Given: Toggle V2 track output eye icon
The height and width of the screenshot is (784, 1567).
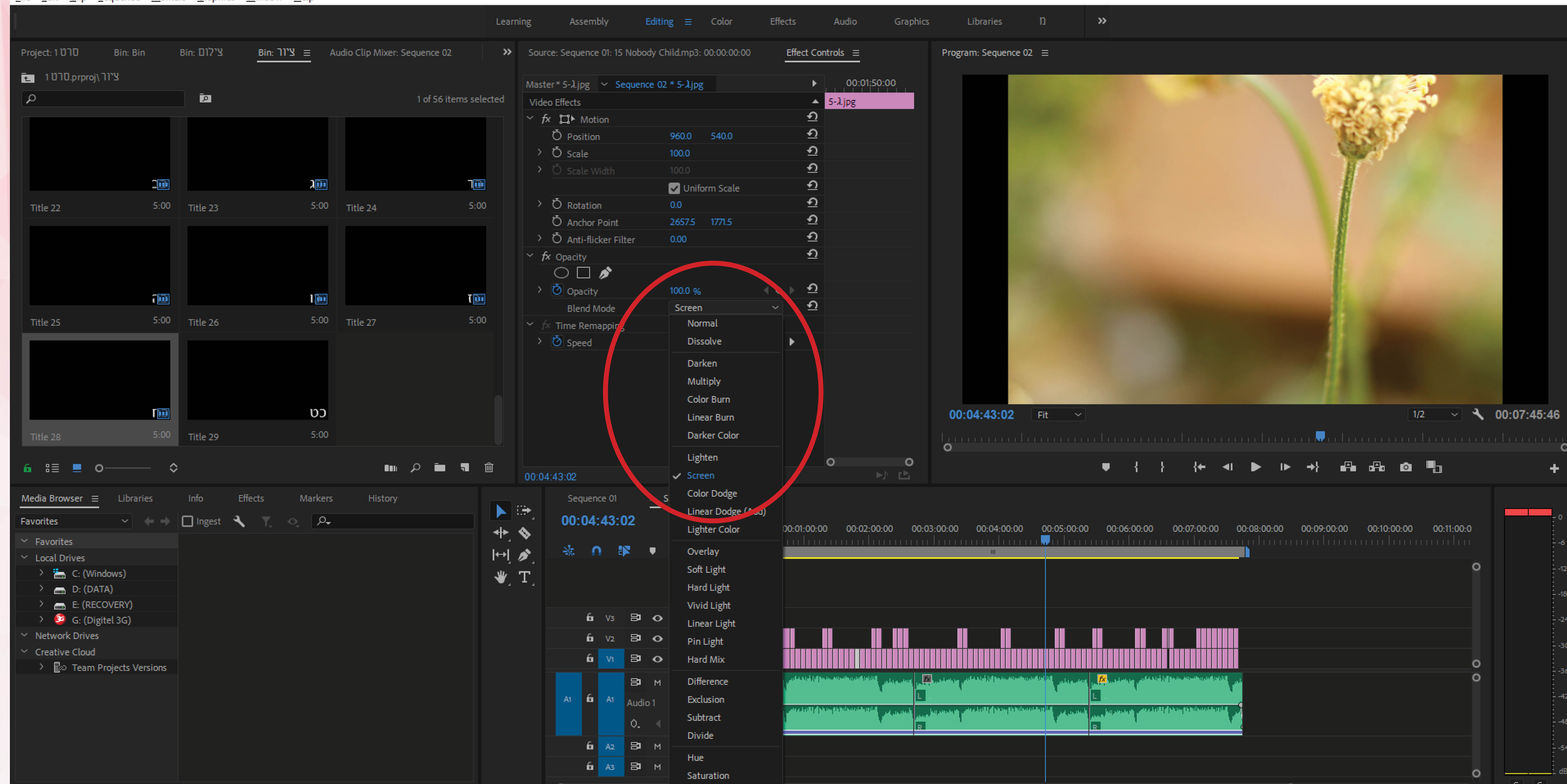Looking at the screenshot, I should coord(657,638).
